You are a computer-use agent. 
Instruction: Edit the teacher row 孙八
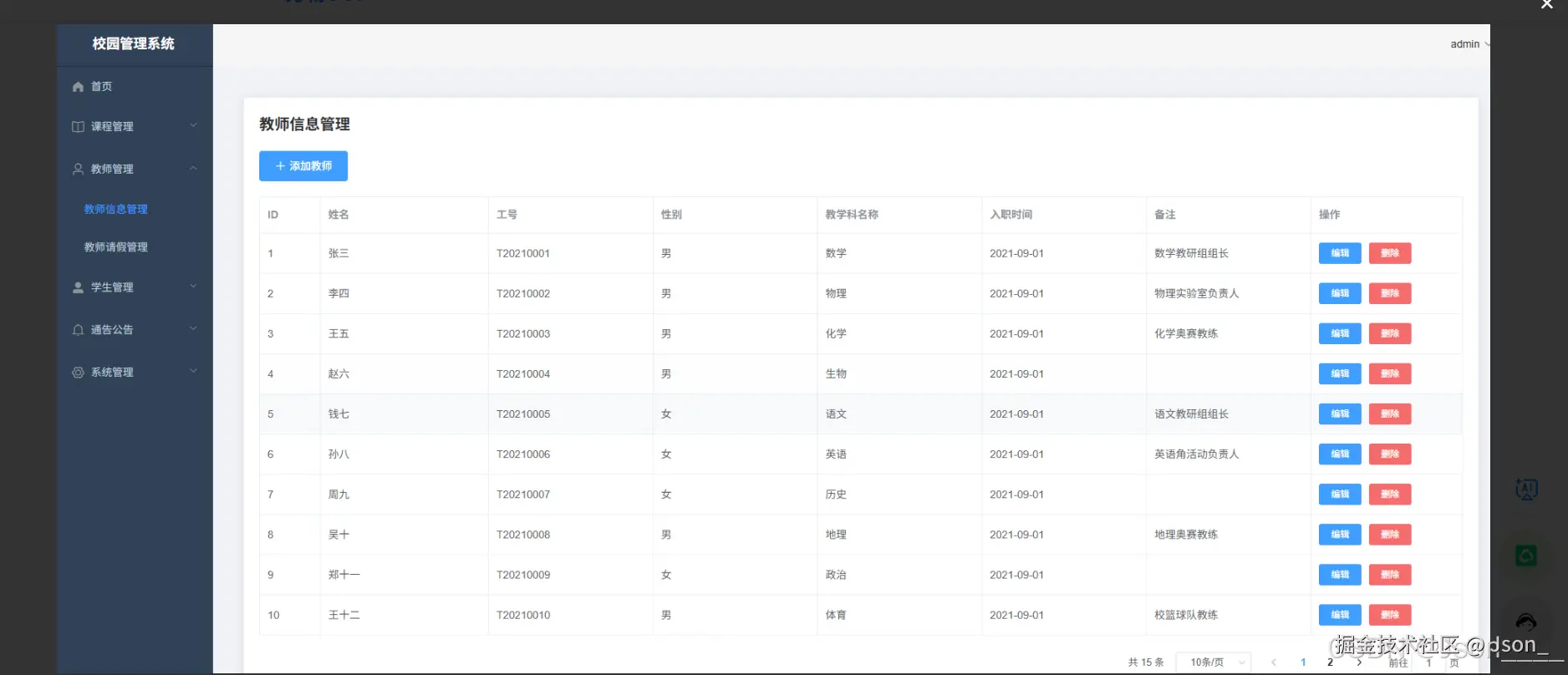1340,454
